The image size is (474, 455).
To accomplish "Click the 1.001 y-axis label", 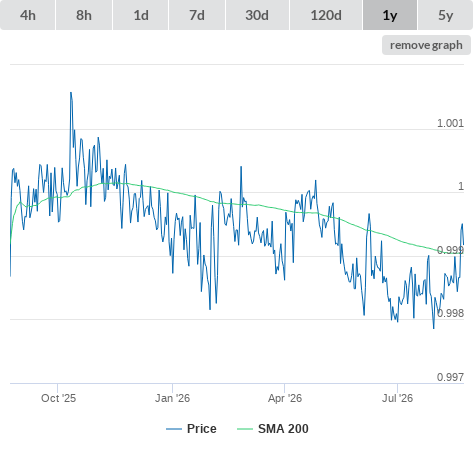I will (x=450, y=123).
